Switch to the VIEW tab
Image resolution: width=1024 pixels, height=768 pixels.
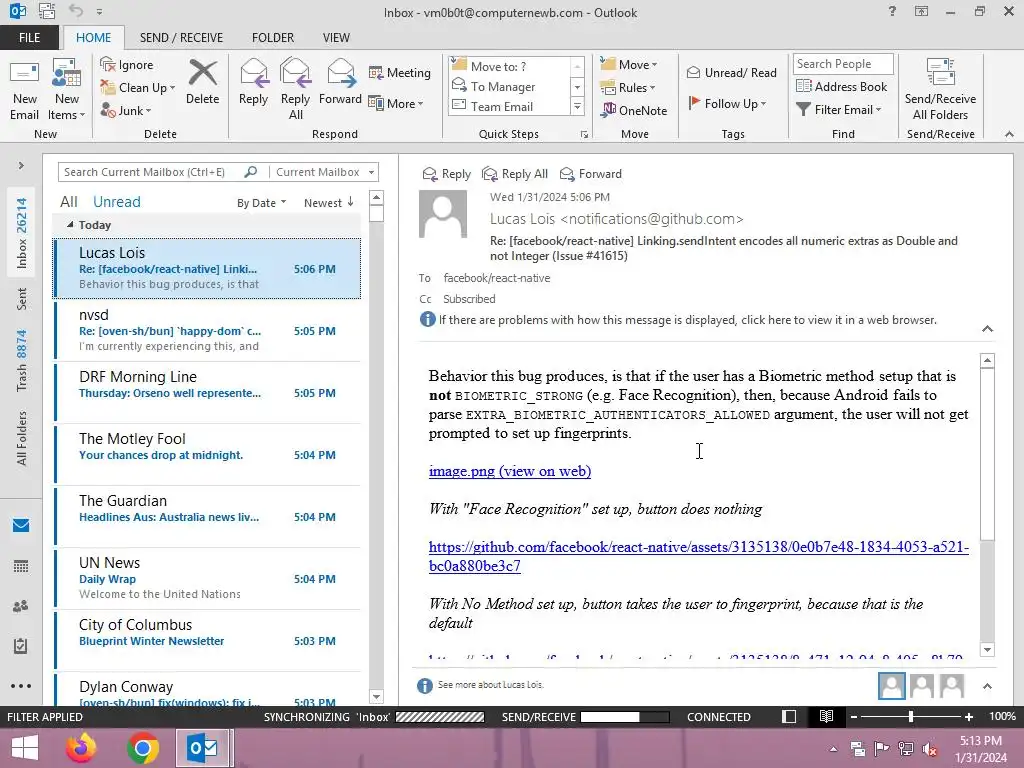336,37
